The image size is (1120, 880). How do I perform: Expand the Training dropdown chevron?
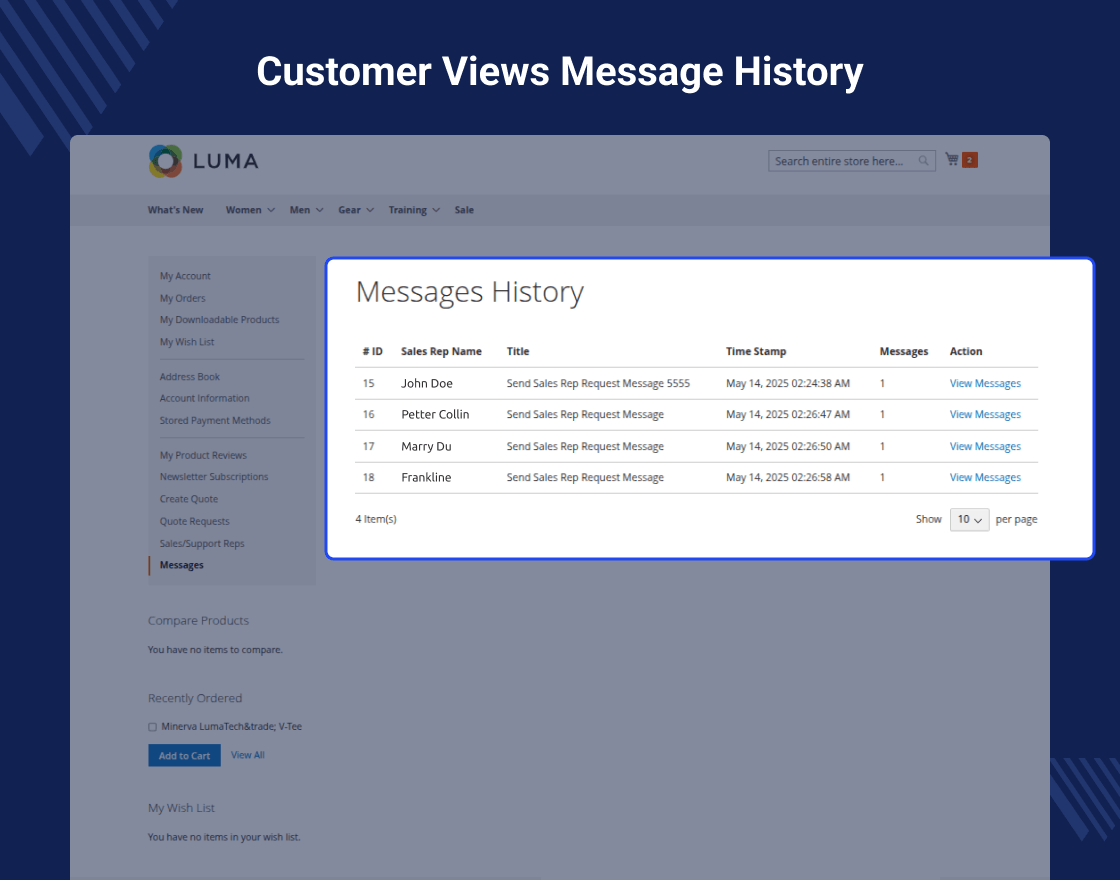coord(436,210)
